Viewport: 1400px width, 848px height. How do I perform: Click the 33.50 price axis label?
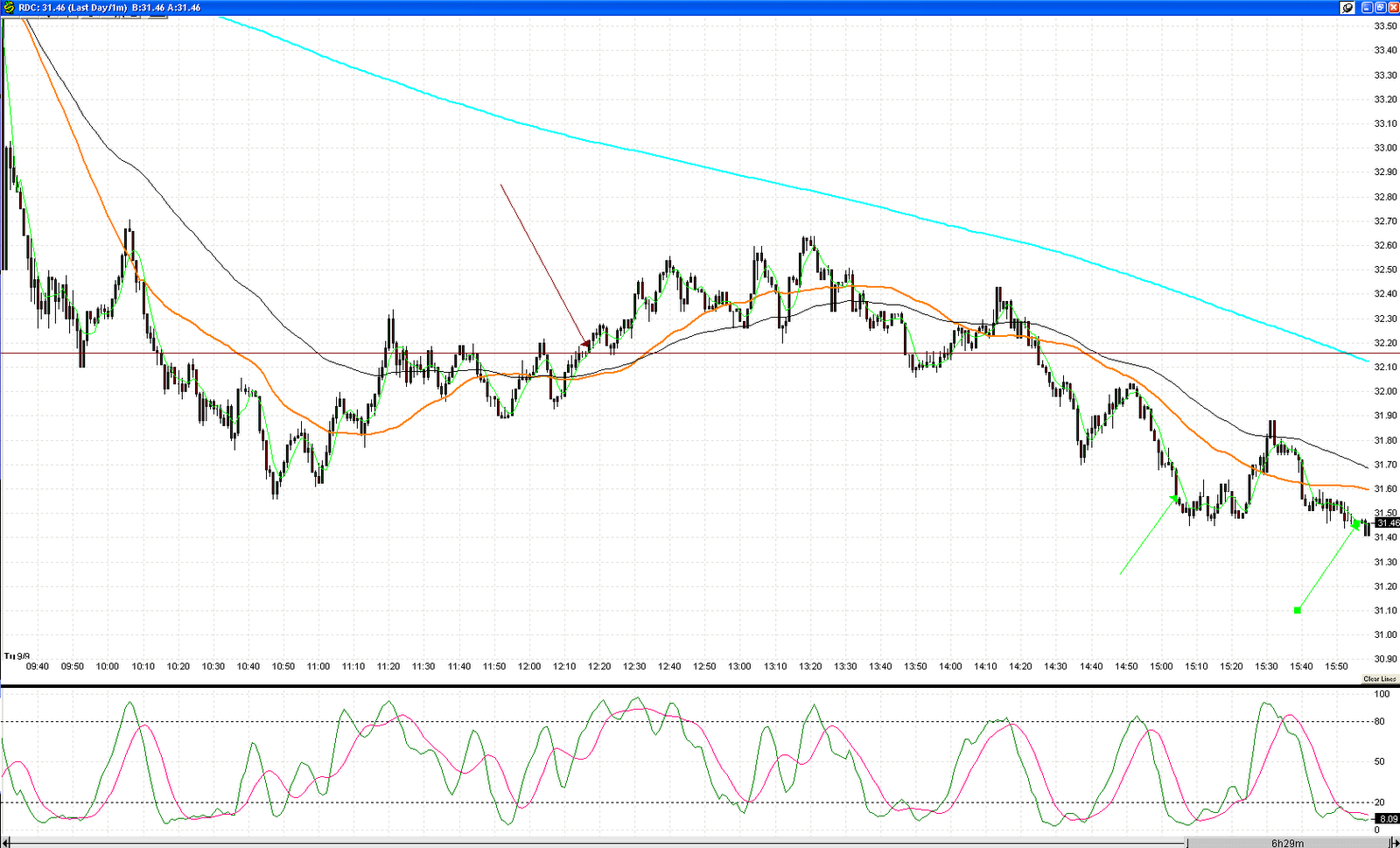[1385, 26]
